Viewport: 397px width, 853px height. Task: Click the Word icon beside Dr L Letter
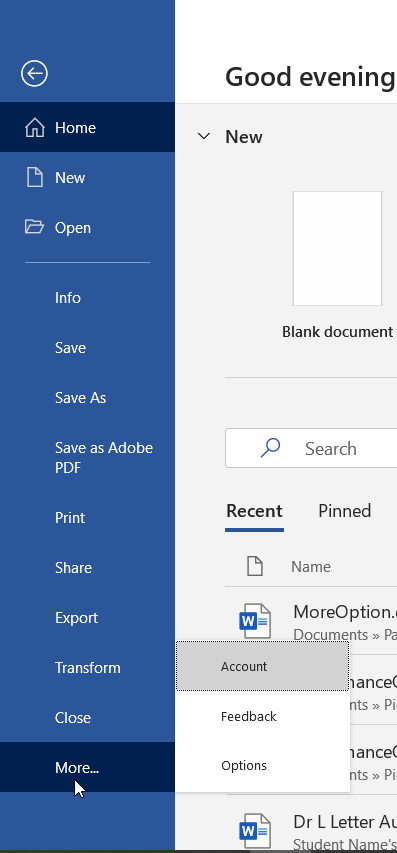[255, 831]
